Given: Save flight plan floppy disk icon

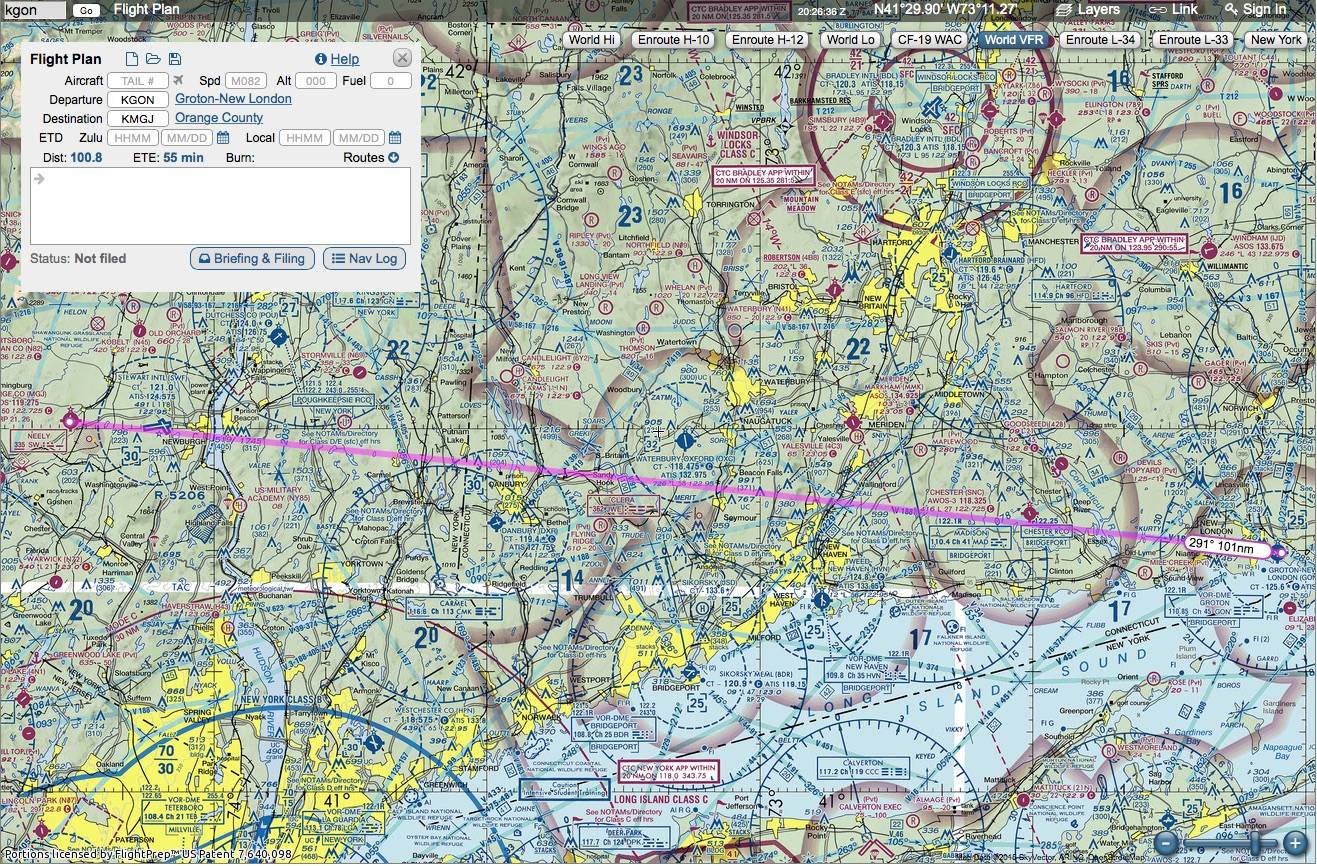Looking at the screenshot, I should (175, 60).
